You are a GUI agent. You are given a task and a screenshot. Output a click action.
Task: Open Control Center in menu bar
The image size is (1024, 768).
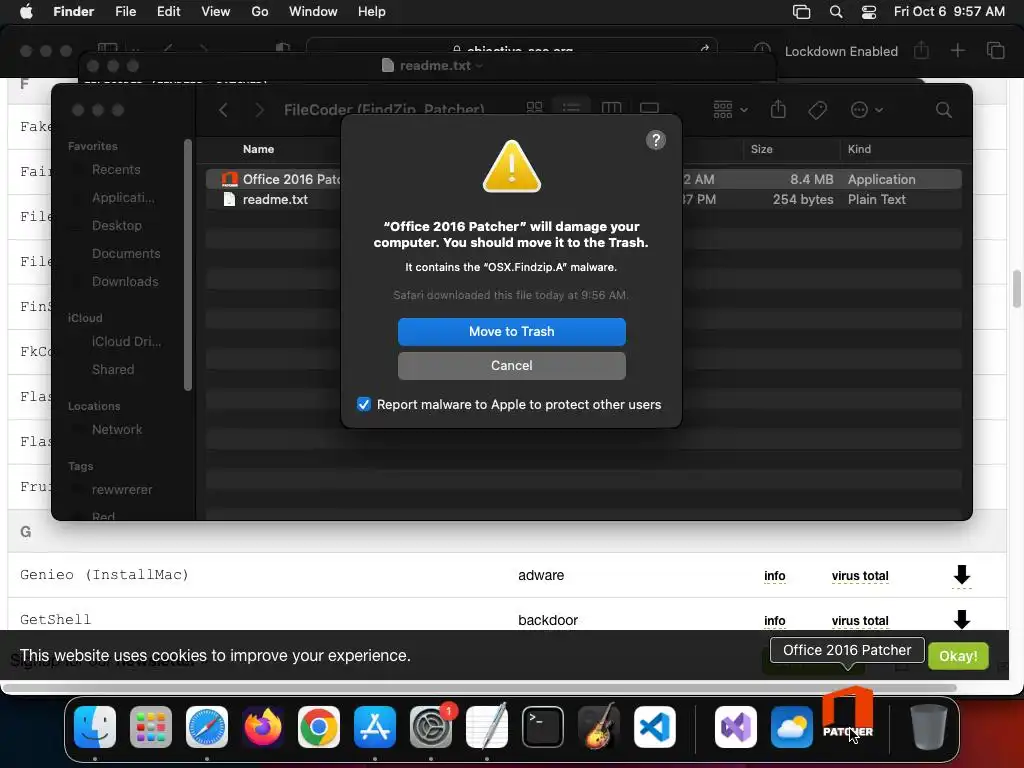tap(869, 12)
